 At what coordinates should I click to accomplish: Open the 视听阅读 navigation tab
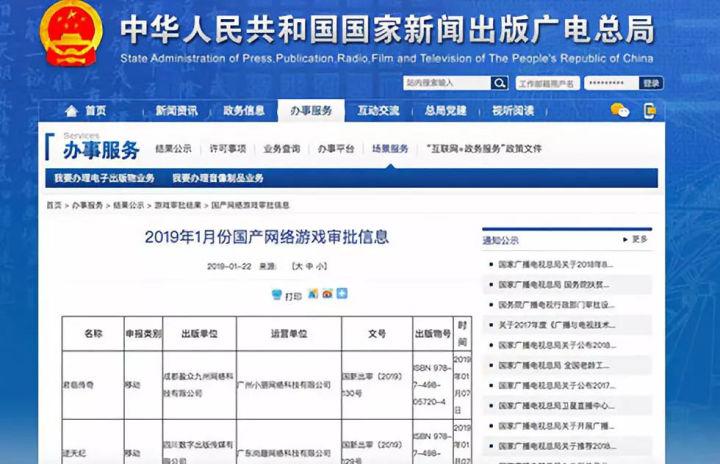coord(513,111)
